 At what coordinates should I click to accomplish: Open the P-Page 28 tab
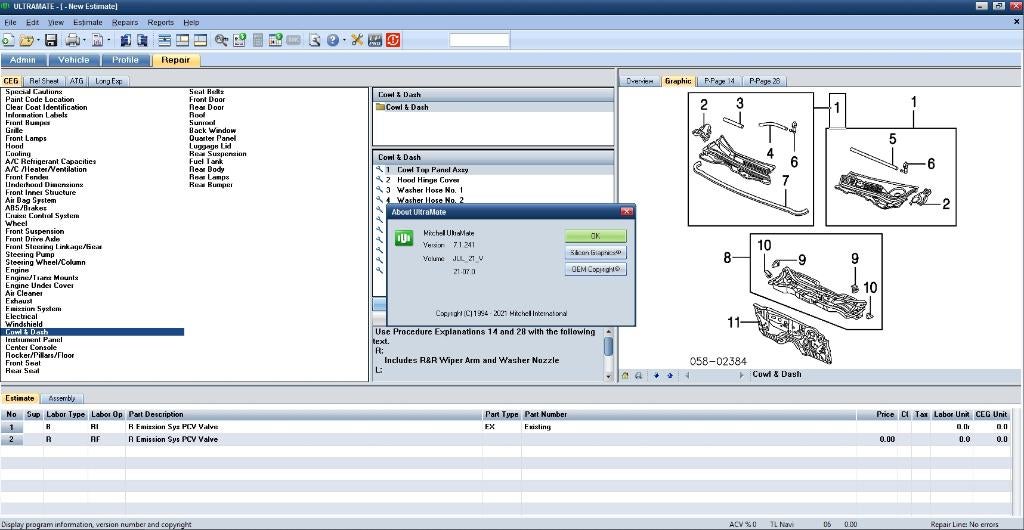764,82
